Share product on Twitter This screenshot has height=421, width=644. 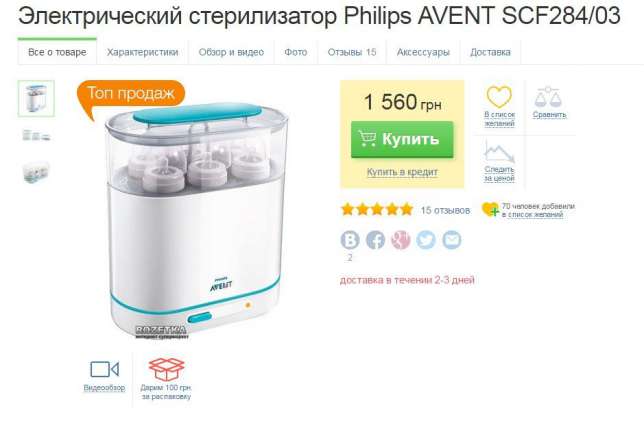(426, 240)
